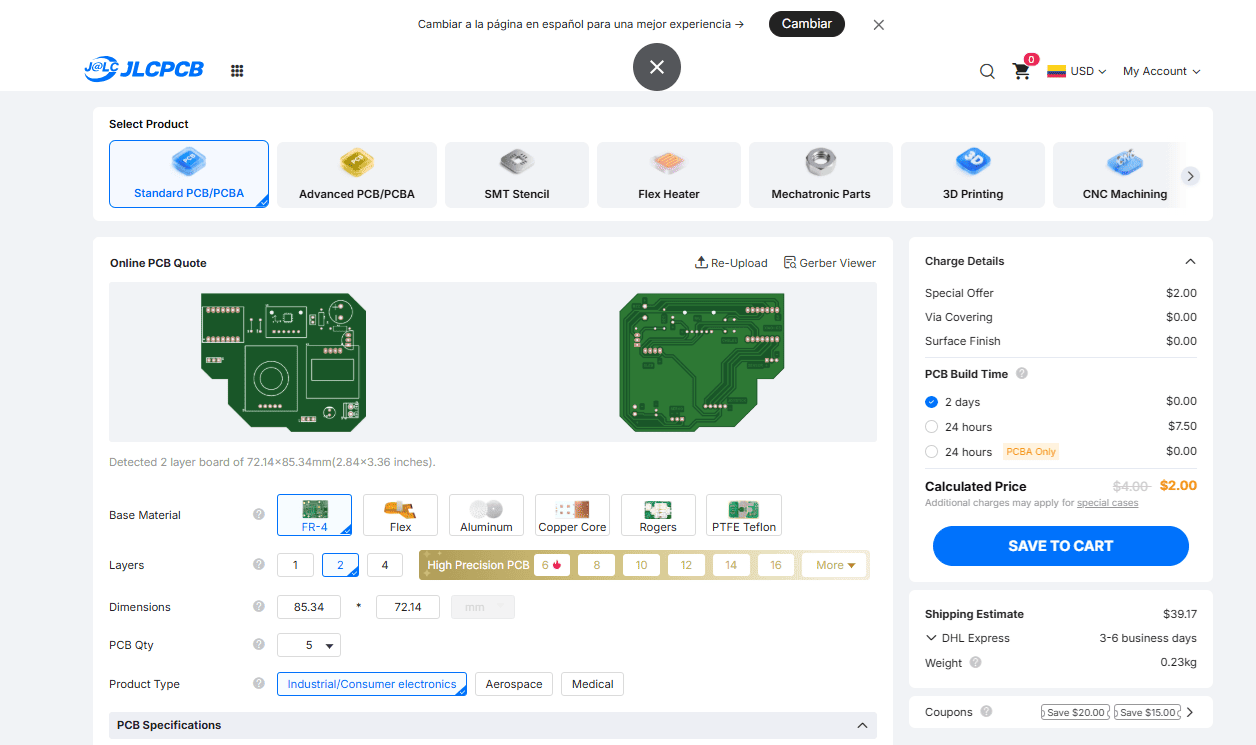Open Dimensions help icon
The height and width of the screenshot is (745, 1256).
pyautogui.click(x=259, y=607)
